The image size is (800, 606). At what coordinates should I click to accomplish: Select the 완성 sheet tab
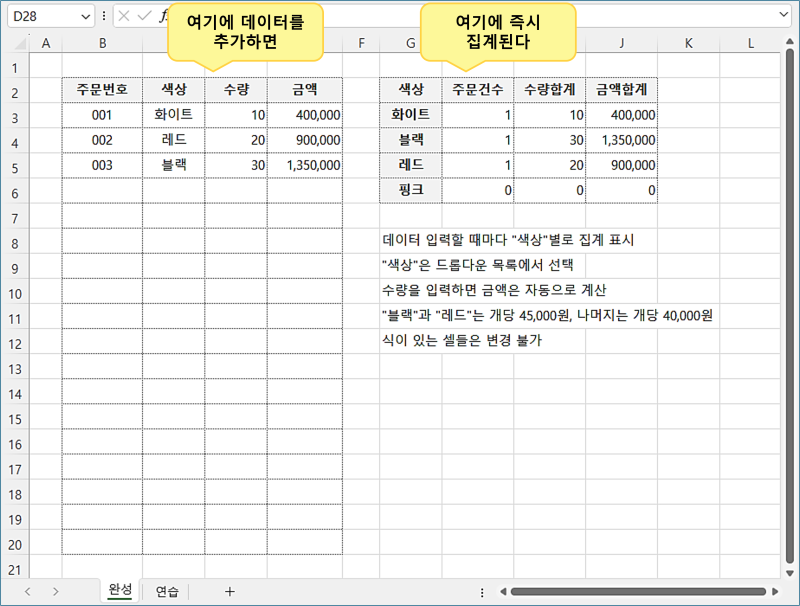119,591
